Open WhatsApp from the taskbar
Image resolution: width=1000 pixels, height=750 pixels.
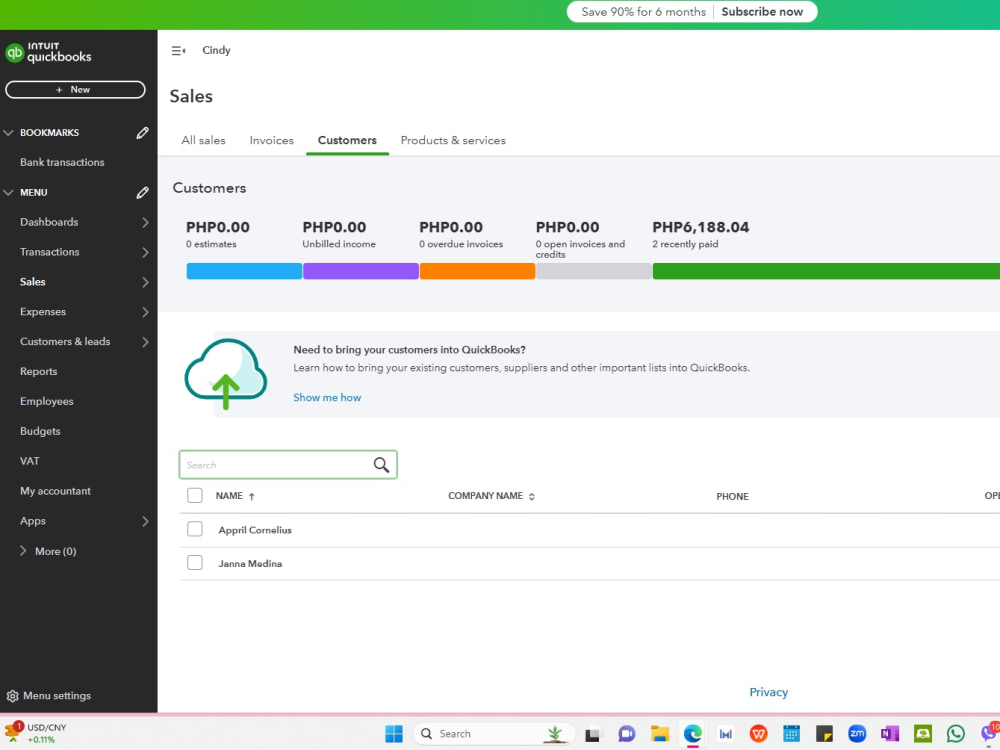click(x=955, y=734)
